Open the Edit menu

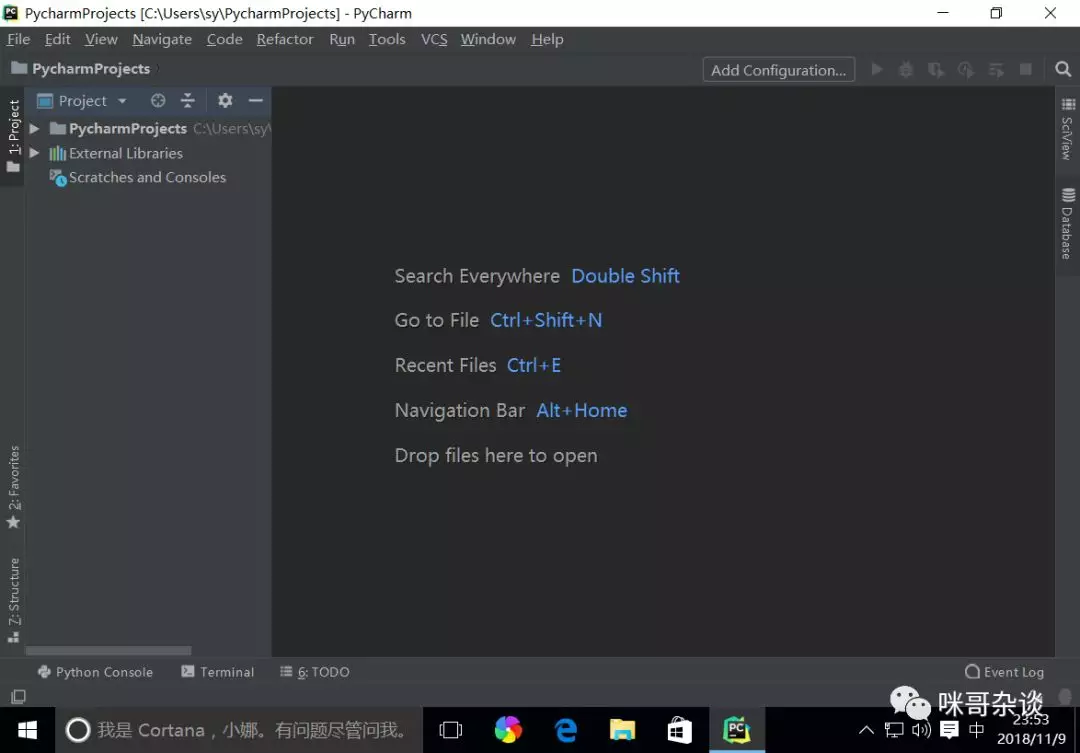(x=58, y=39)
